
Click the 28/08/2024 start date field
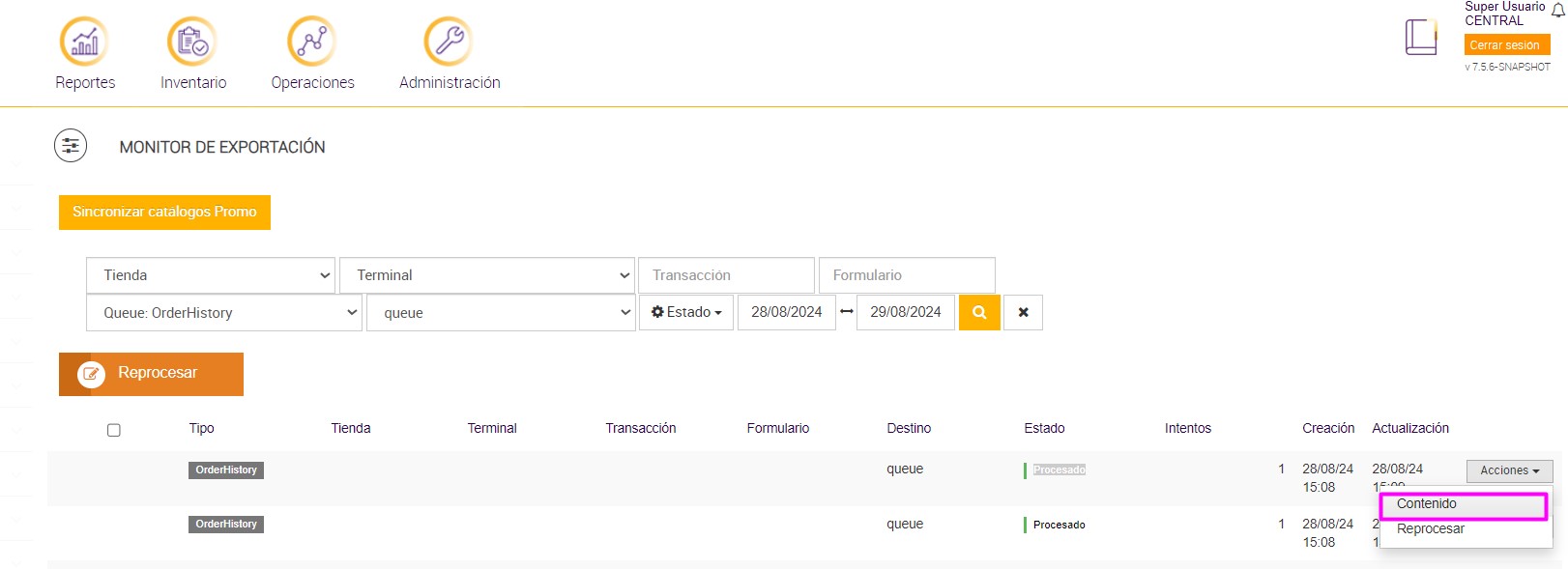[x=786, y=312]
